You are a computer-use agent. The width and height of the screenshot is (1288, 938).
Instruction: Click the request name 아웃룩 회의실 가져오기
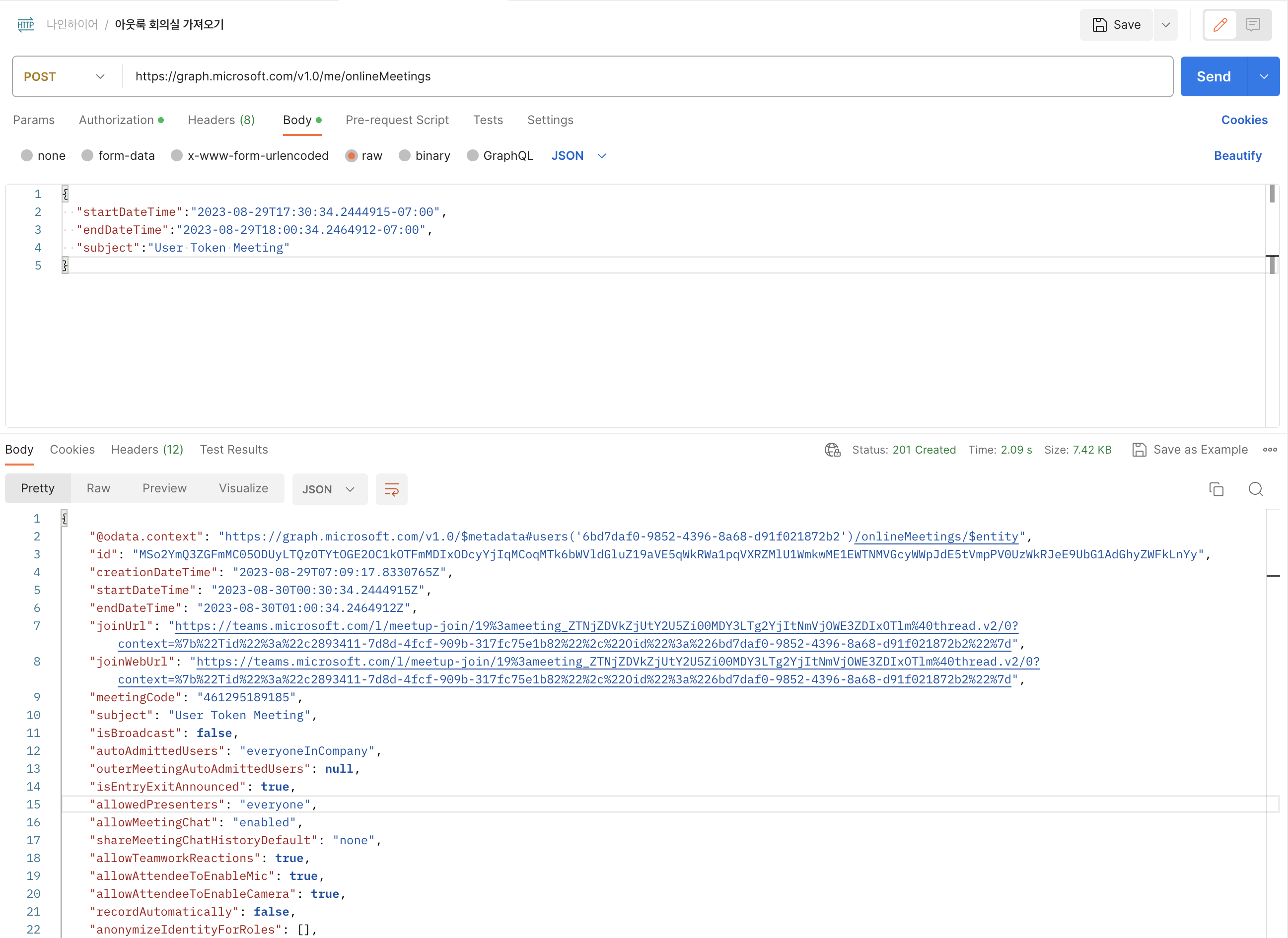(x=169, y=24)
